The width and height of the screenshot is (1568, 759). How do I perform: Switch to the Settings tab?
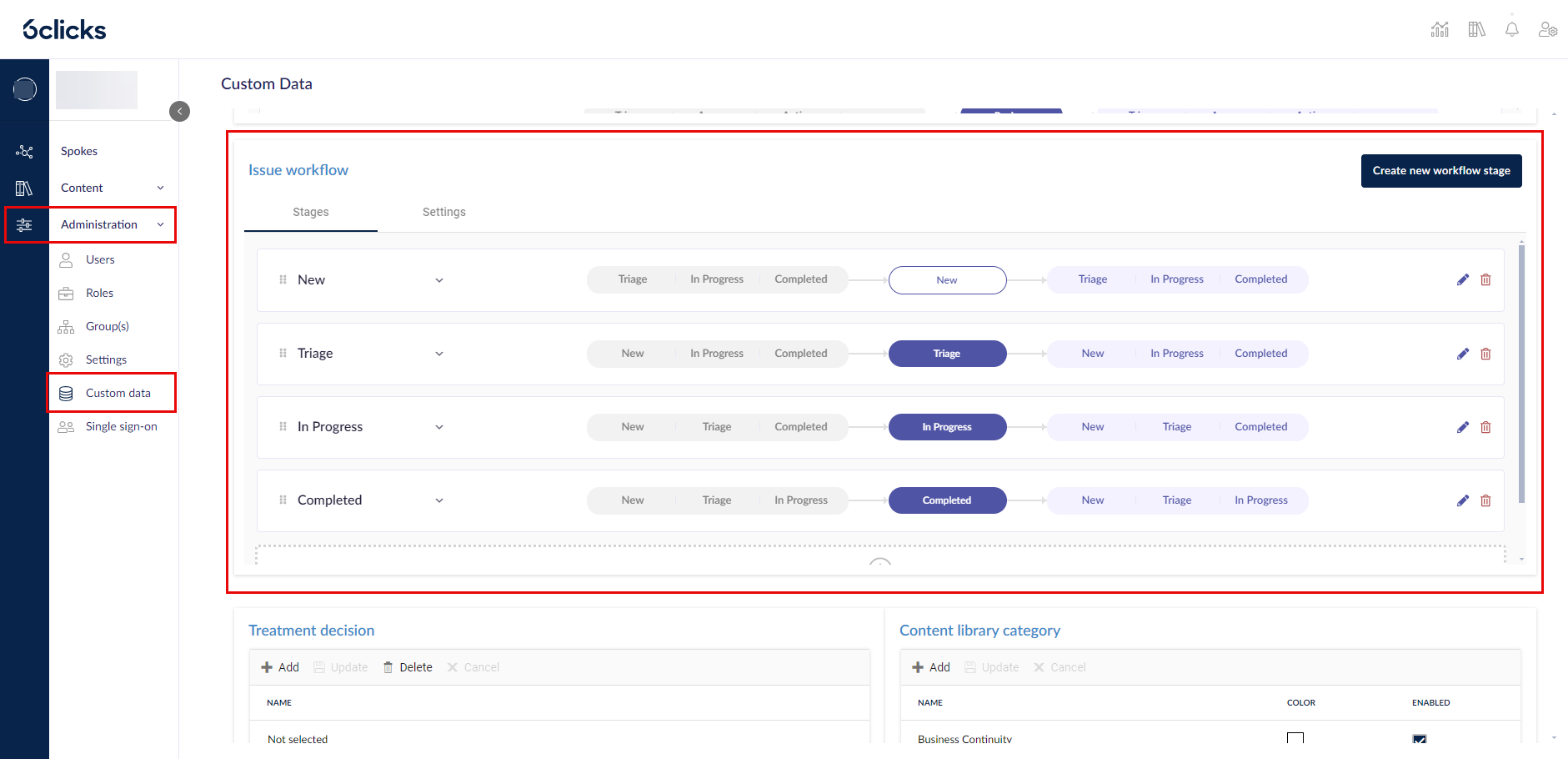(x=443, y=212)
